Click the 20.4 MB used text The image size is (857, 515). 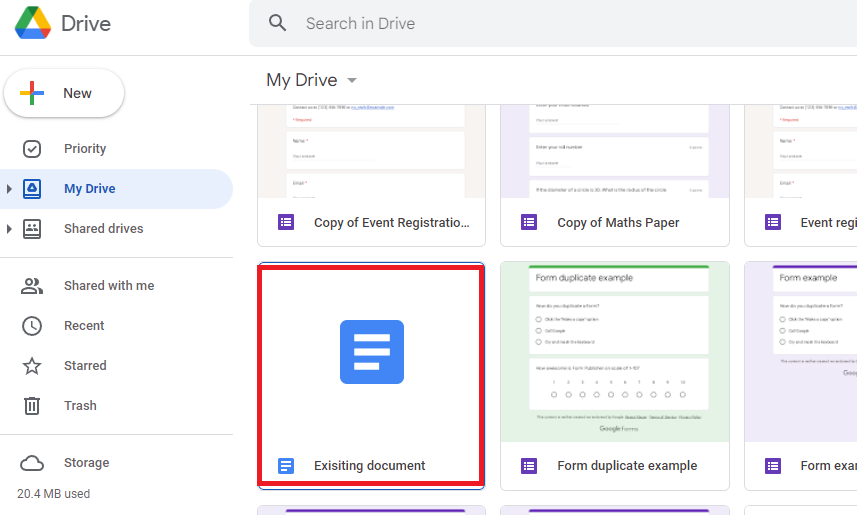(54, 494)
